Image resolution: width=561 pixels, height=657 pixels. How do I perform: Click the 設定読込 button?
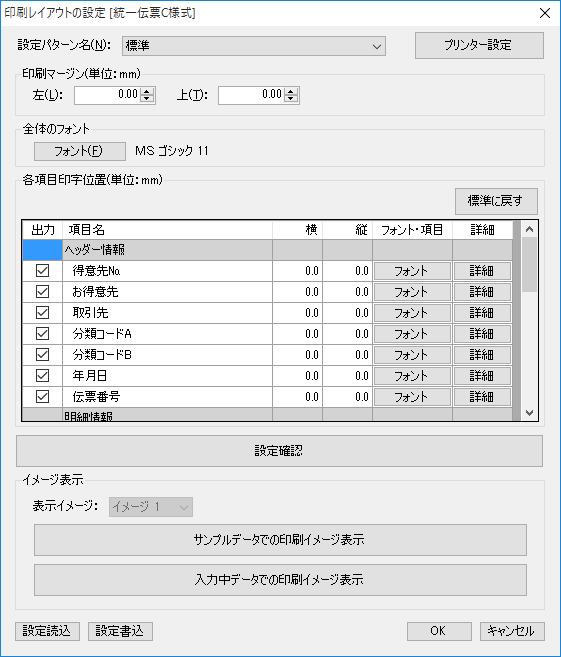click(x=47, y=631)
